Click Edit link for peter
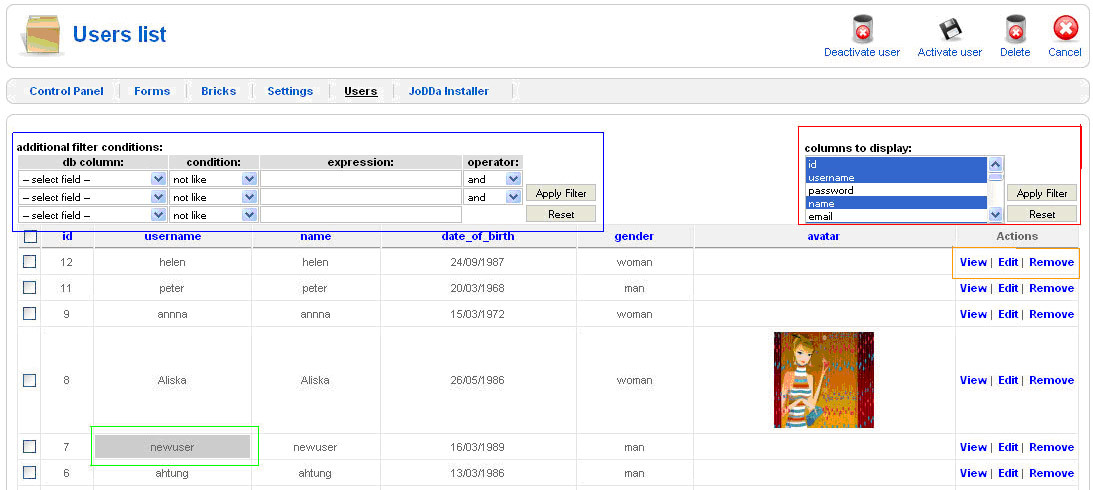Image resolution: width=1093 pixels, height=490 pixels. tap(1008, 288)
